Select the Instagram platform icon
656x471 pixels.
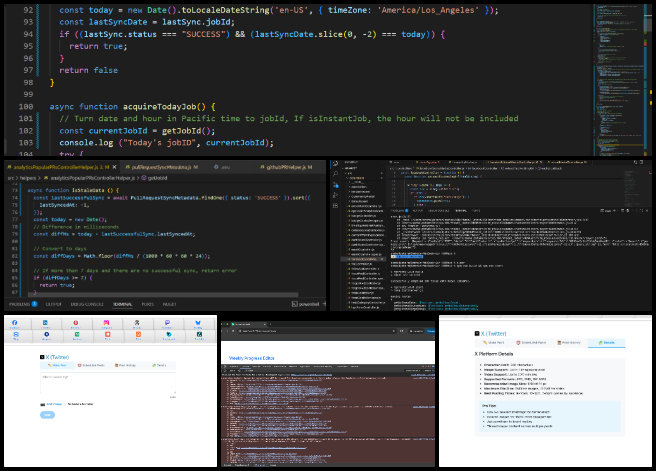point(106,323)
